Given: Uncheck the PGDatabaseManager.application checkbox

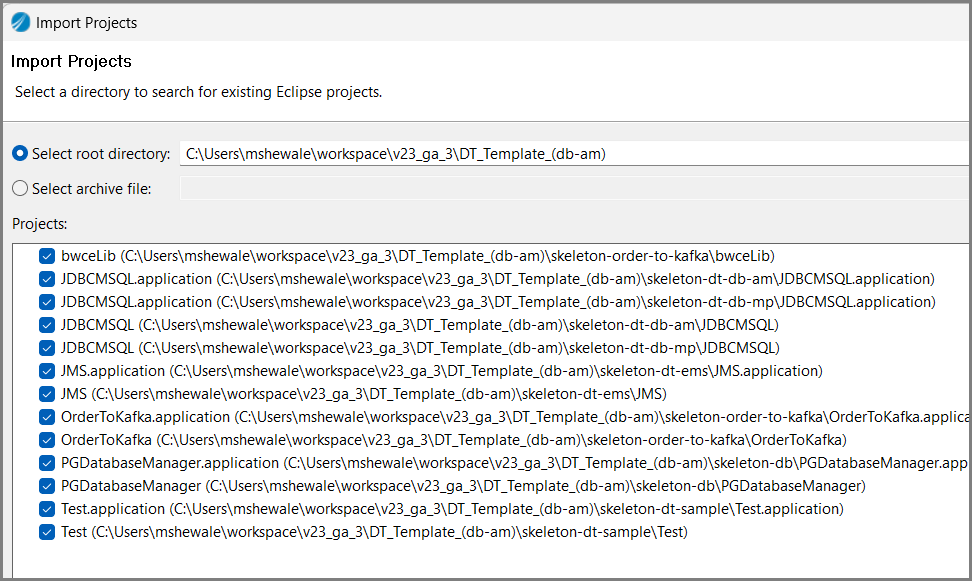Looking at the screenshot, I should pyautogui.click(x=47, y=463).
